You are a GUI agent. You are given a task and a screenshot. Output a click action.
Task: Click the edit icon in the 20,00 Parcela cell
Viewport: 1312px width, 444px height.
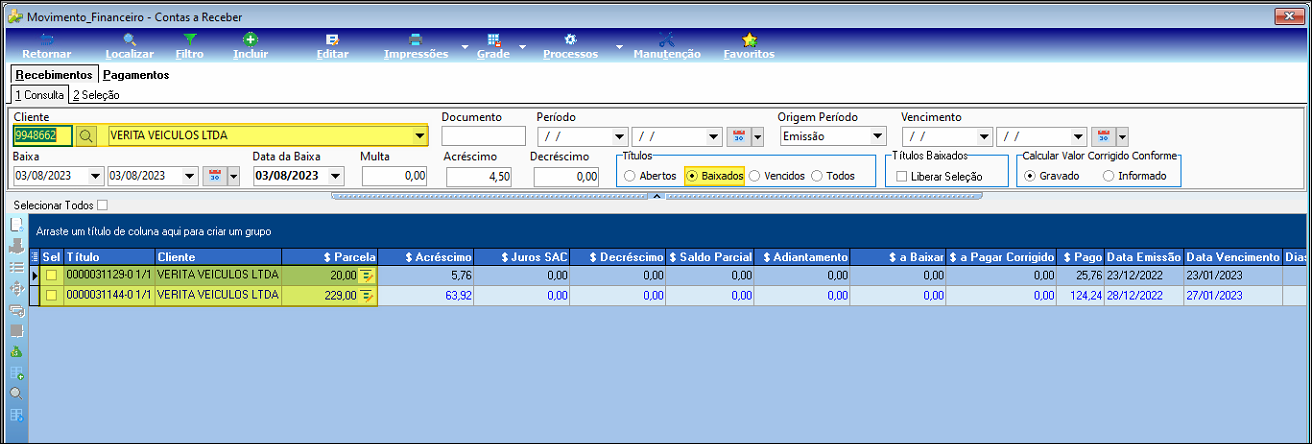click(x=367, y=275)
